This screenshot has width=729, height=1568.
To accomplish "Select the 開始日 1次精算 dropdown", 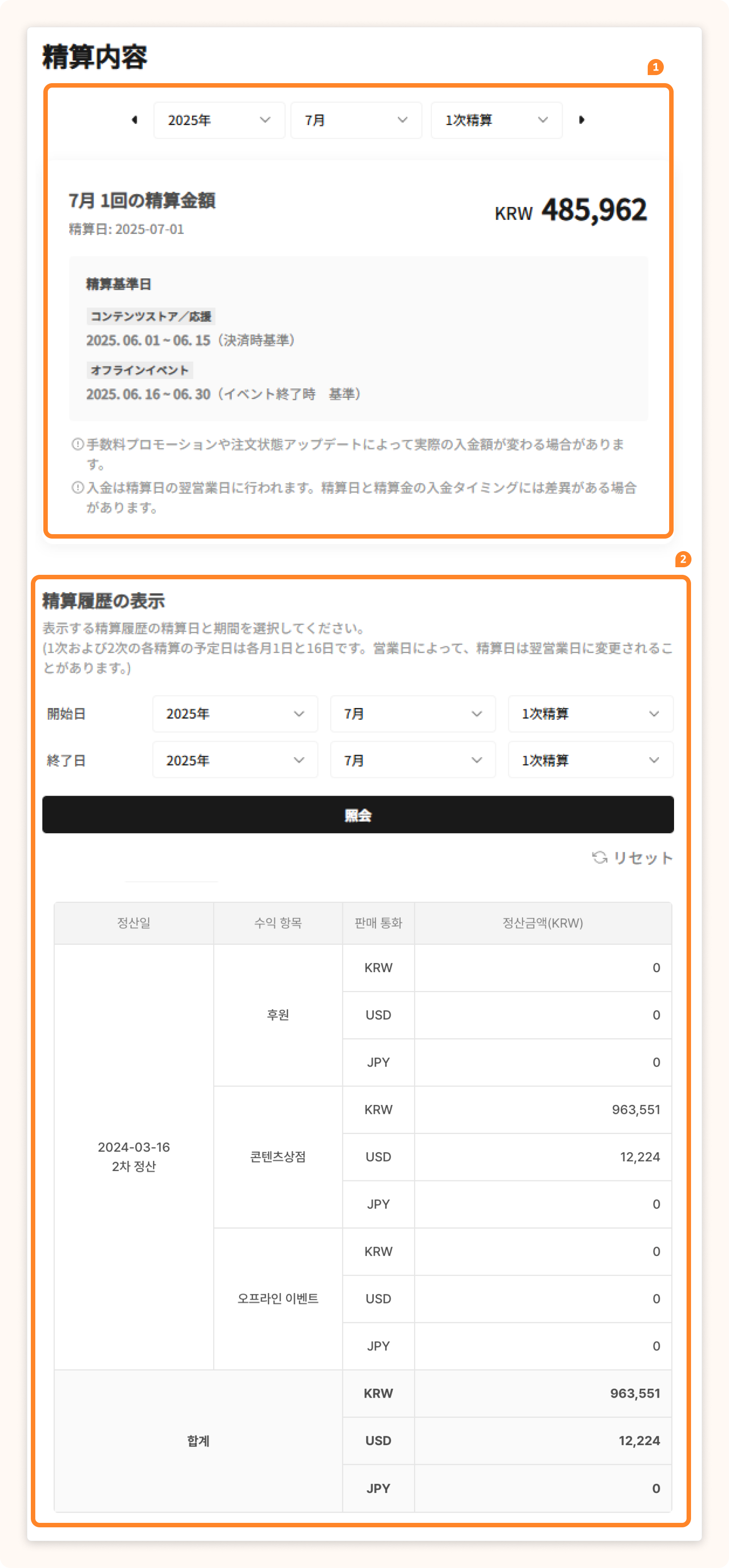I will 590,713.
